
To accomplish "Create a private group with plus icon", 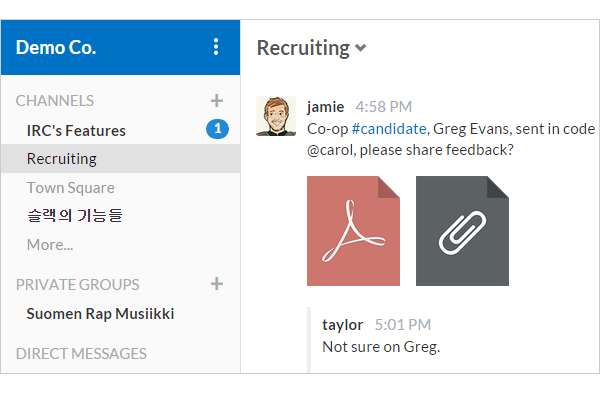I will [x=217, y=284].
